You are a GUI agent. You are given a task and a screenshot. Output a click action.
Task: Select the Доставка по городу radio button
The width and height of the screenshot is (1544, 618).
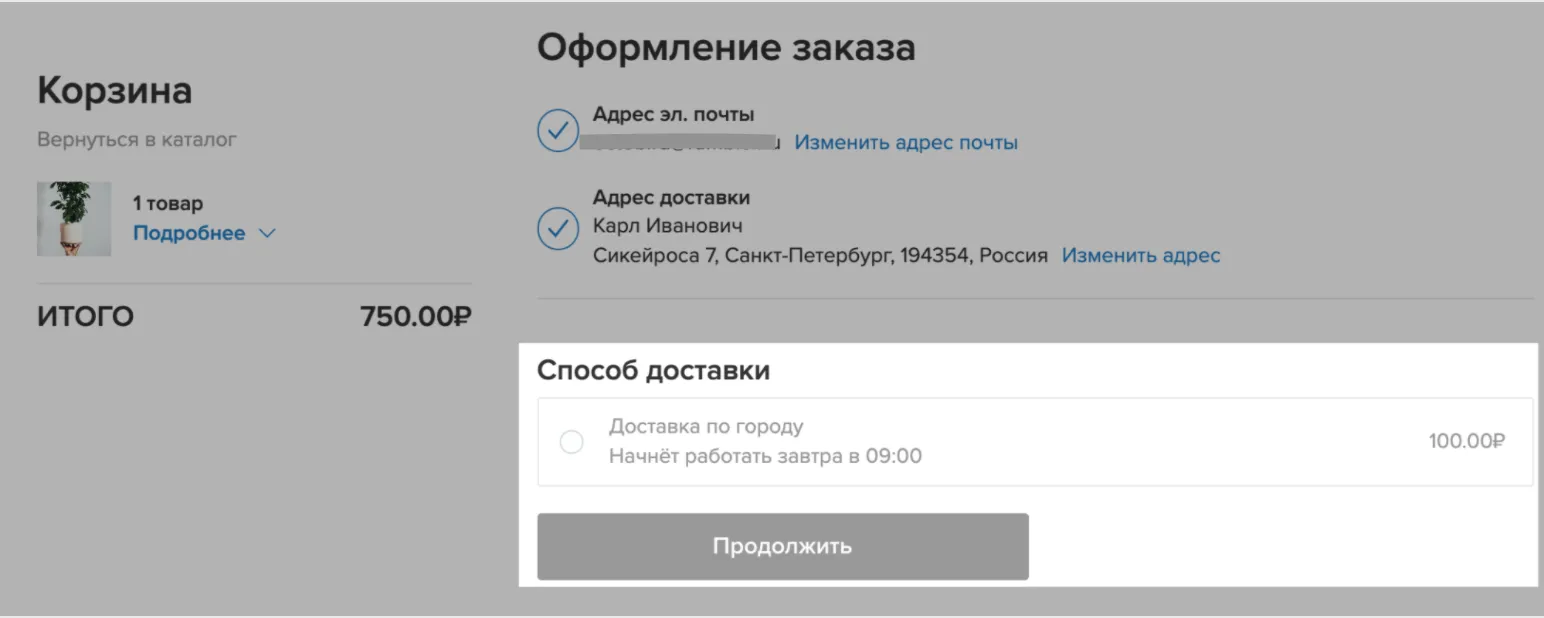(572, 442)
